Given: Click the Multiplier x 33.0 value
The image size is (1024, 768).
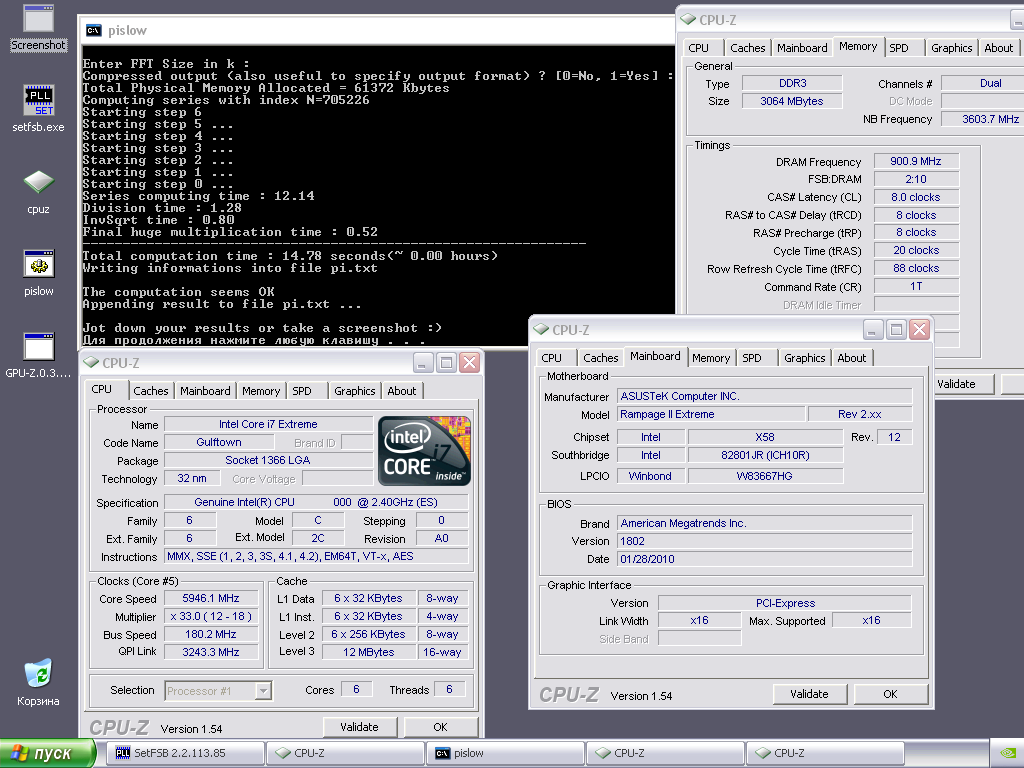Looking at the screenshot, I should click(211, 616).
